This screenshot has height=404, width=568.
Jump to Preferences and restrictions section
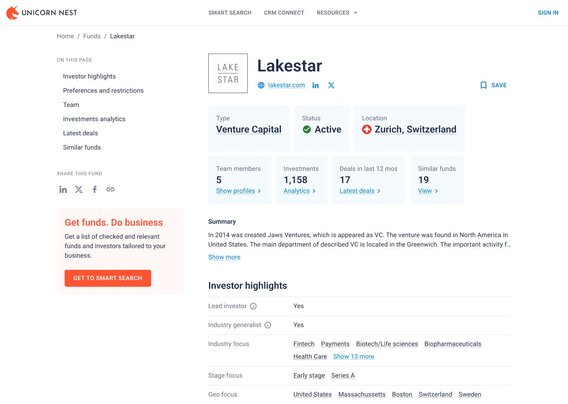[x=103, y=91]
